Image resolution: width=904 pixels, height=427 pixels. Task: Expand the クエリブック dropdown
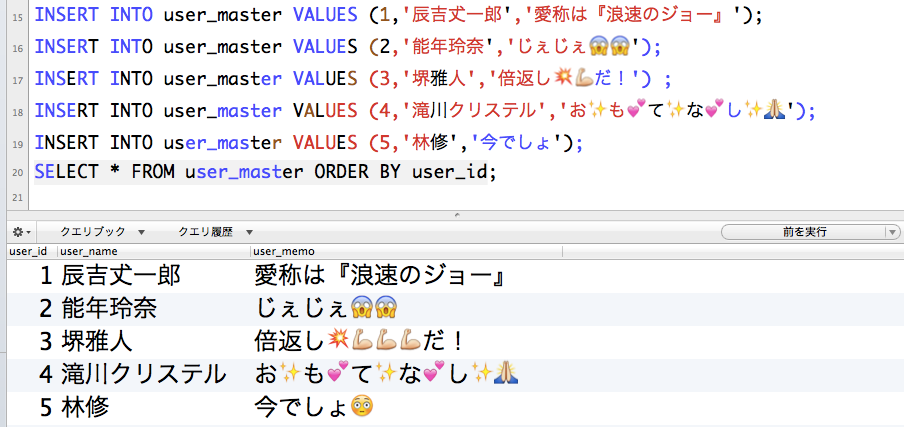(x=103, y=232)
